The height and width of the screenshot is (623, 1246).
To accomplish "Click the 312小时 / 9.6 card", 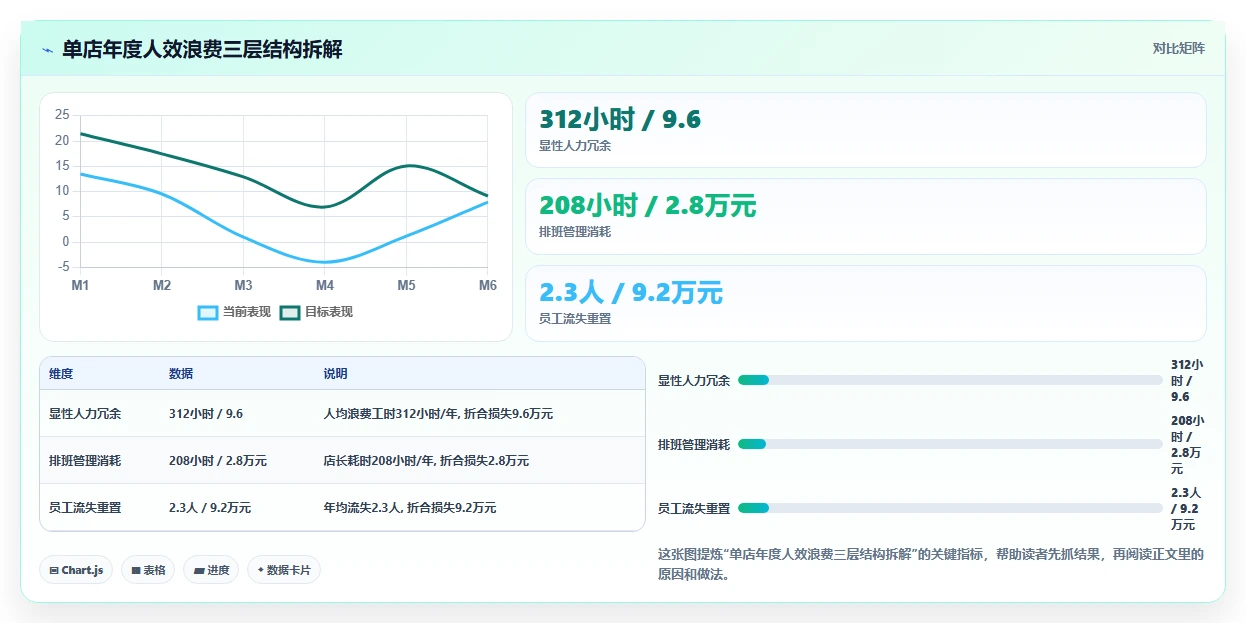I will pyautogui.click(x=866, y=130).
